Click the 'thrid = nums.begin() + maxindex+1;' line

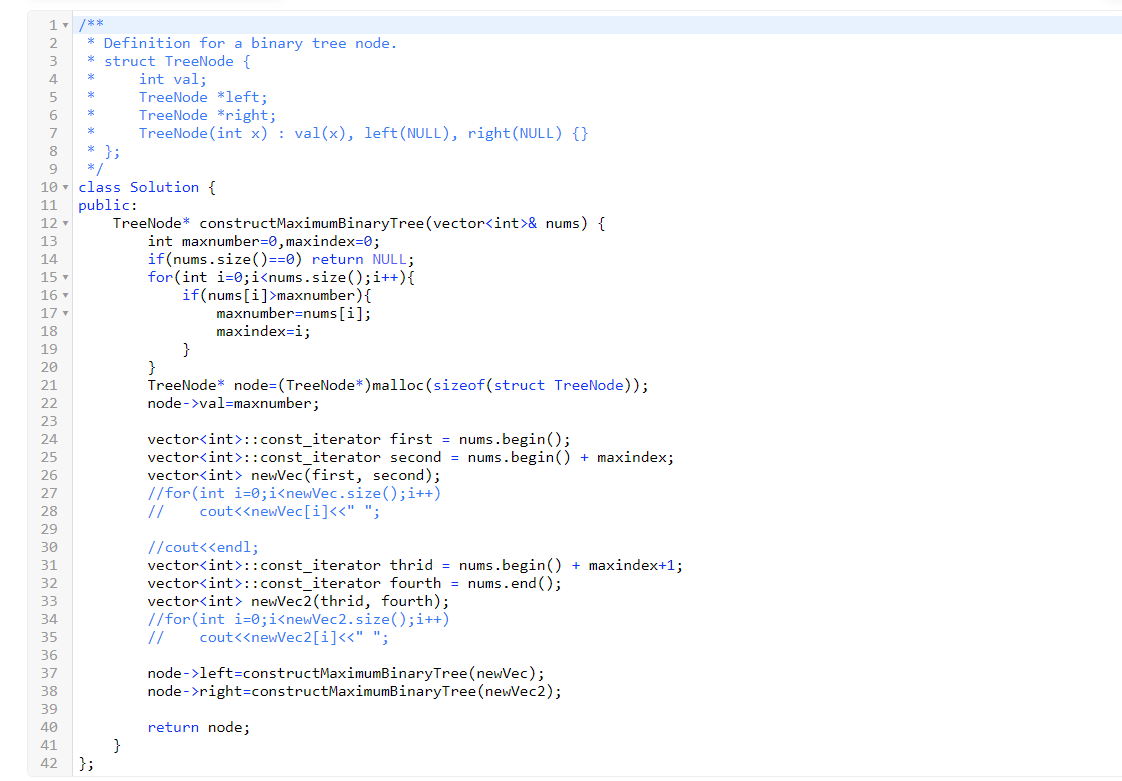pyautogui.click(x=415, y=565)
